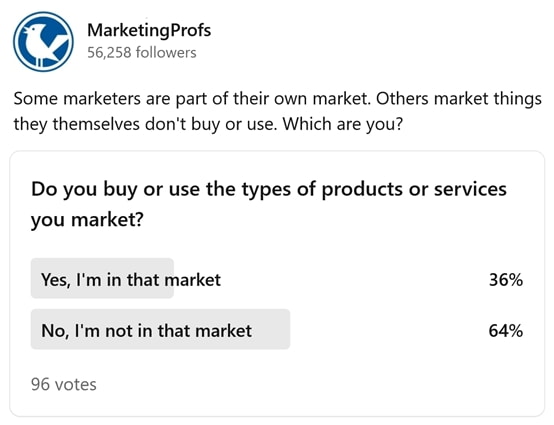This screenshot has height=425, width=554.
Task: Click the 64% result percentage
Action: point(506,331)
